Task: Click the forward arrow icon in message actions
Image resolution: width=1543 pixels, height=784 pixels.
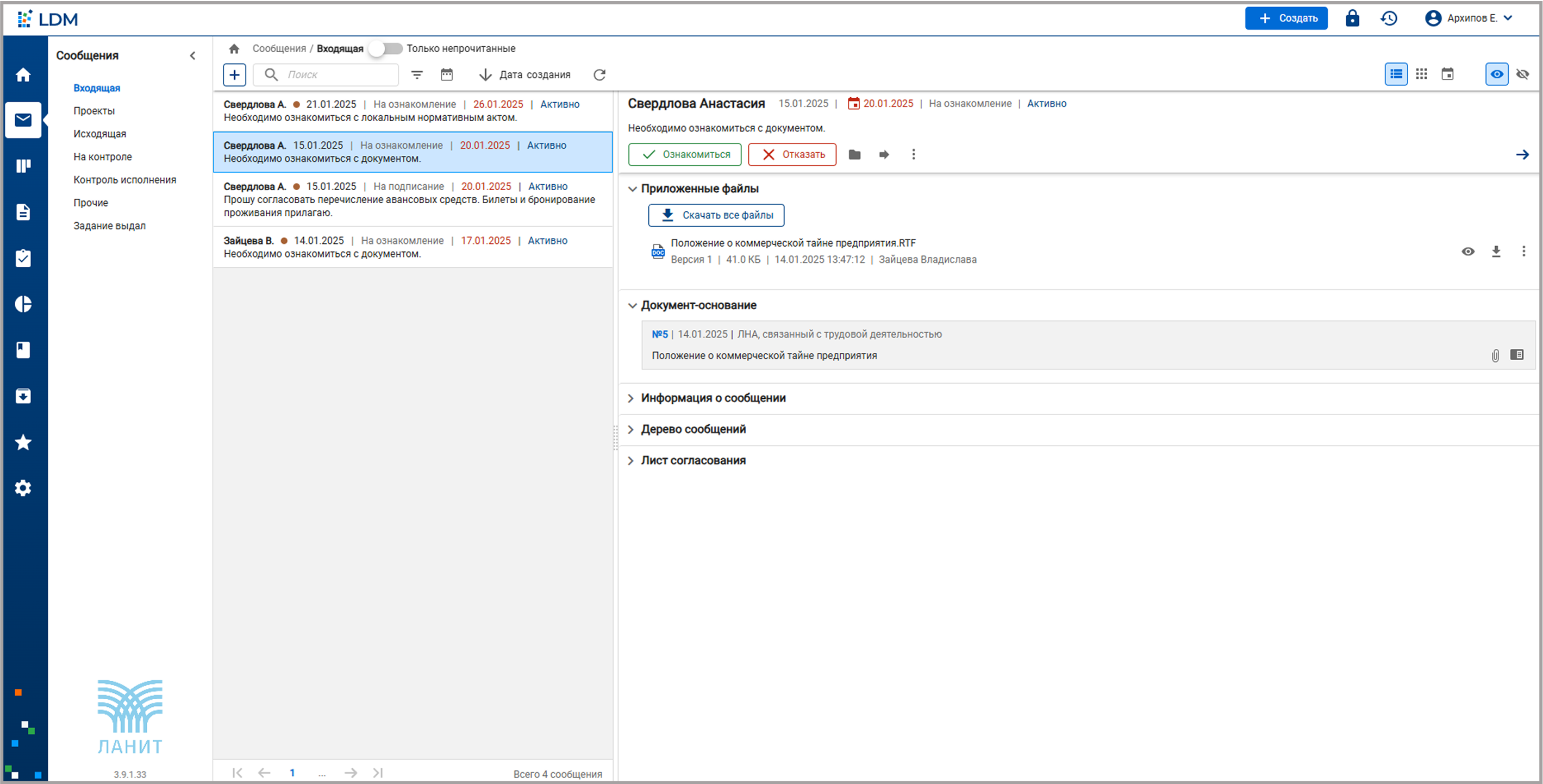Action: click(x=884, y=154)
